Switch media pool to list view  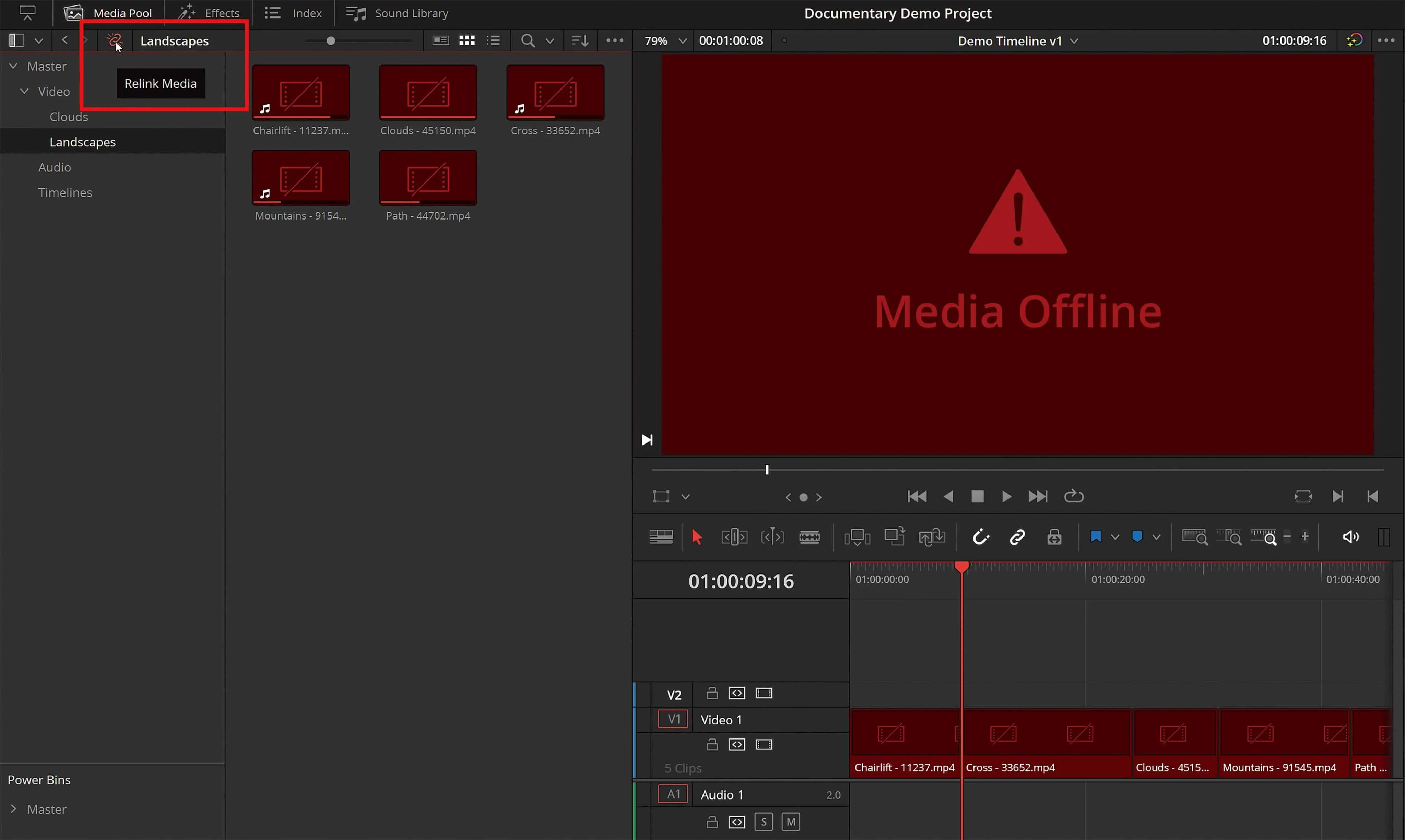pos(493,40)
